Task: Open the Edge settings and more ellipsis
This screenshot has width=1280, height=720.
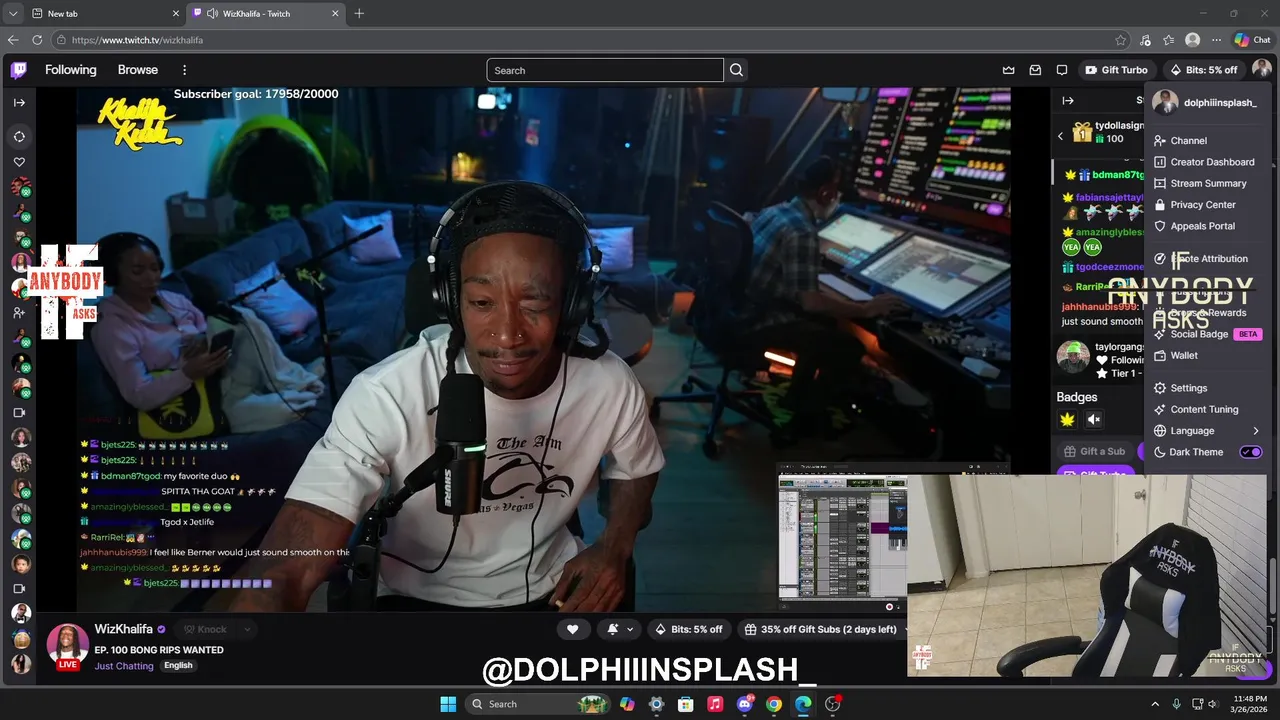Action: pyautogui.click(x=1216, y=40)
